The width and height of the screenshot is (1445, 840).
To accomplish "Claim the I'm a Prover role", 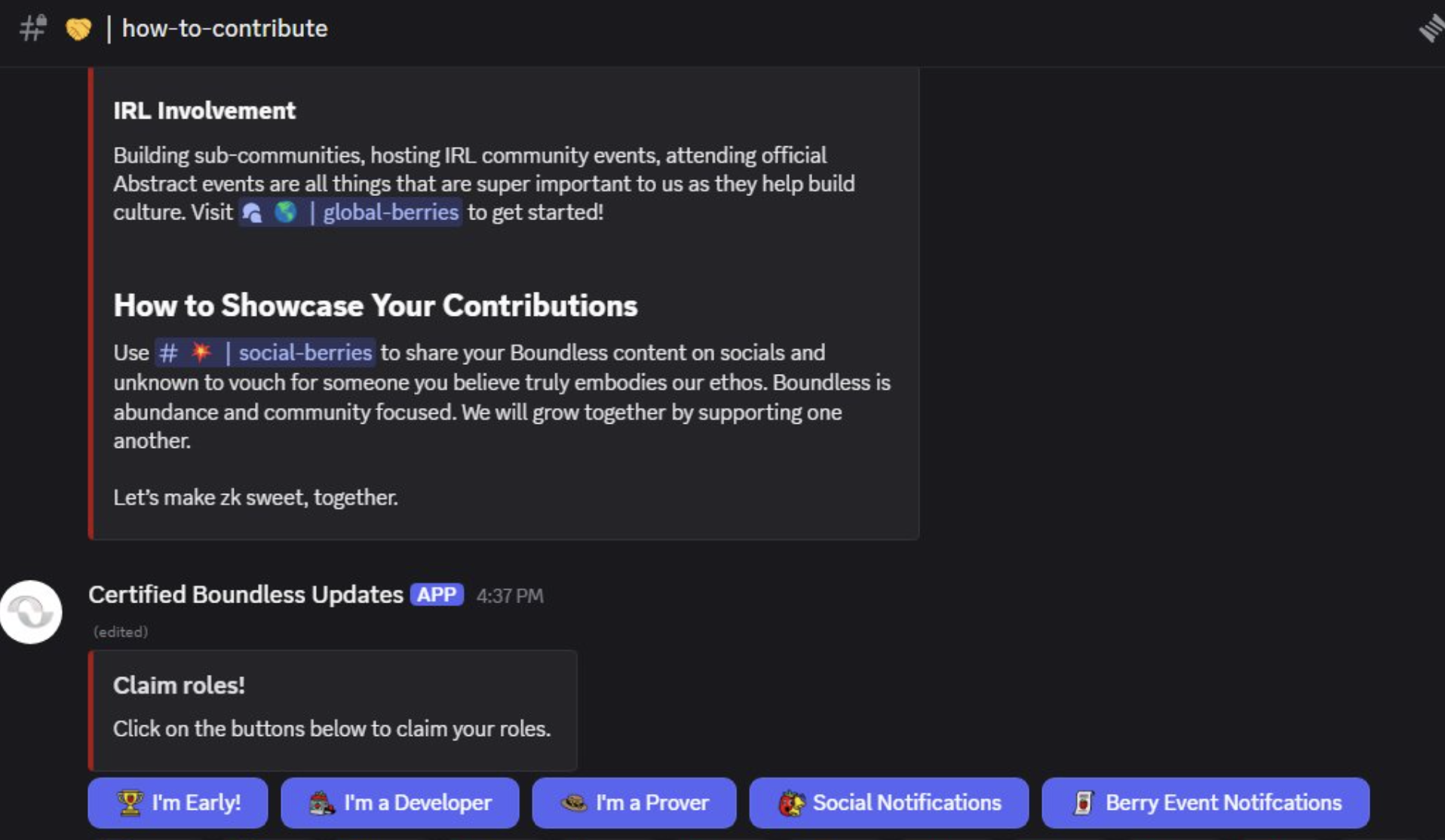I will tap(634, 803).
